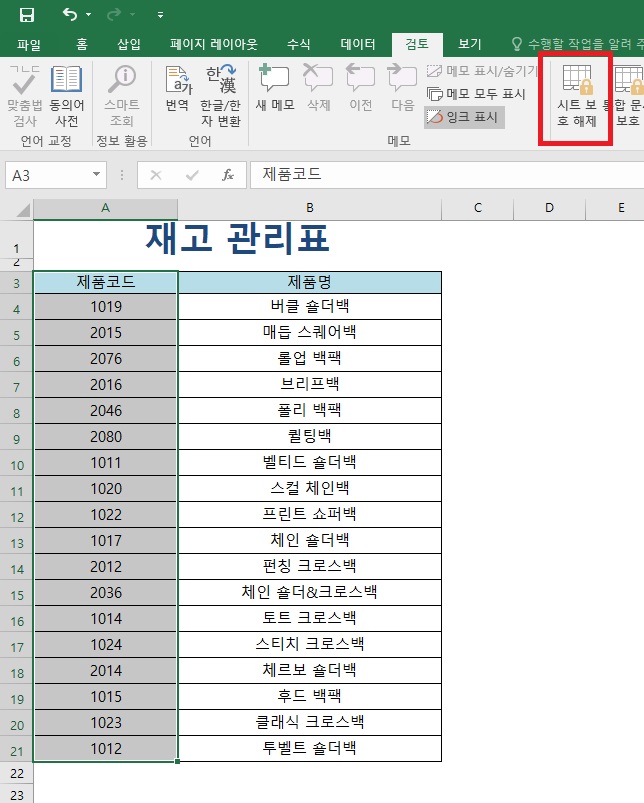
Task: Launch 스마트 조회 smart lookup
Action: point(122,95)
